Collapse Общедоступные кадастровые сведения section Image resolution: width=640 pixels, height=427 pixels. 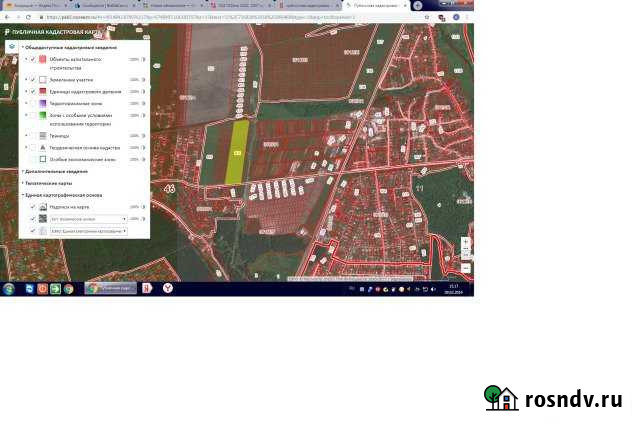click(x=23, y=46)
